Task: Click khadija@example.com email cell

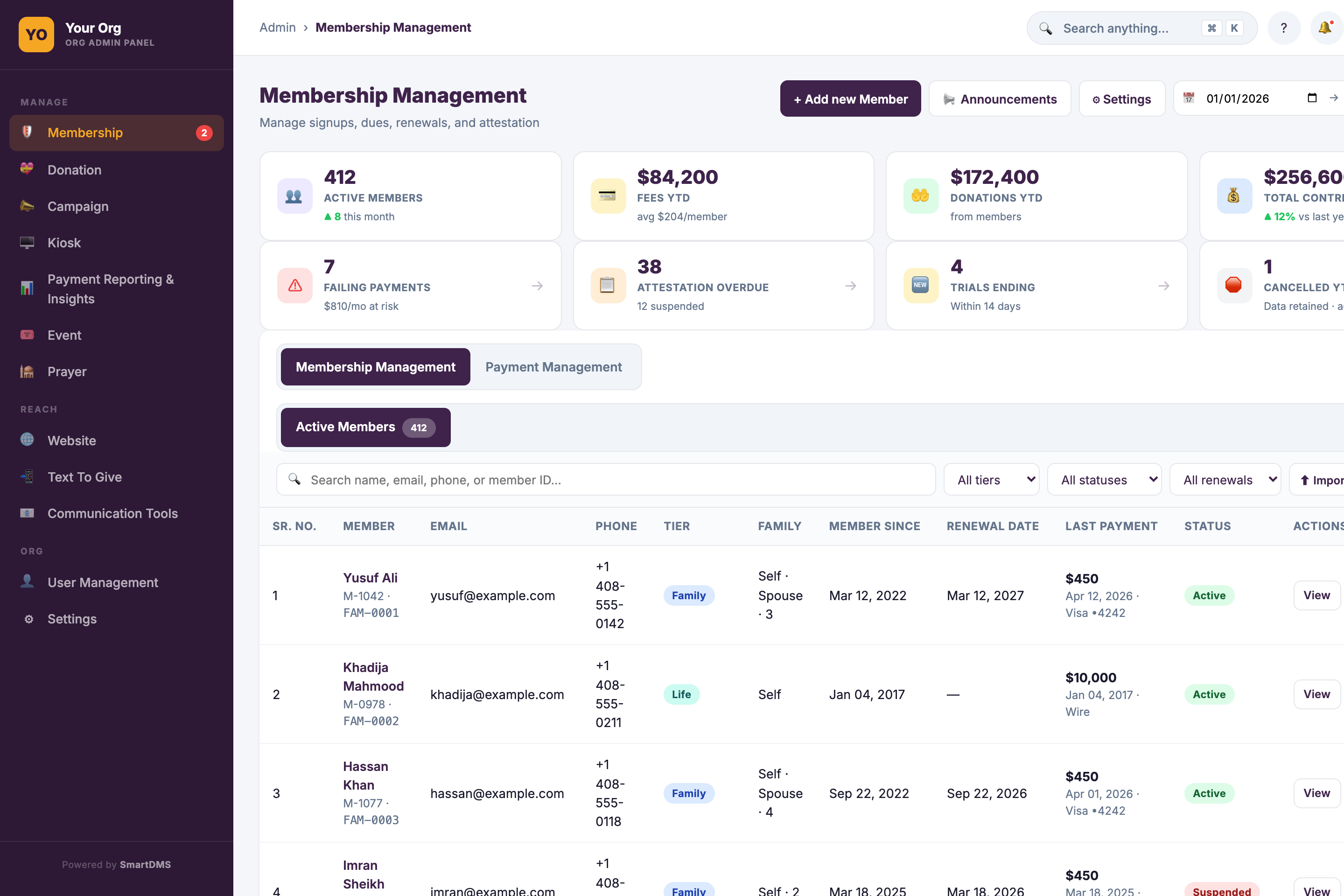Action: [497, 694]
